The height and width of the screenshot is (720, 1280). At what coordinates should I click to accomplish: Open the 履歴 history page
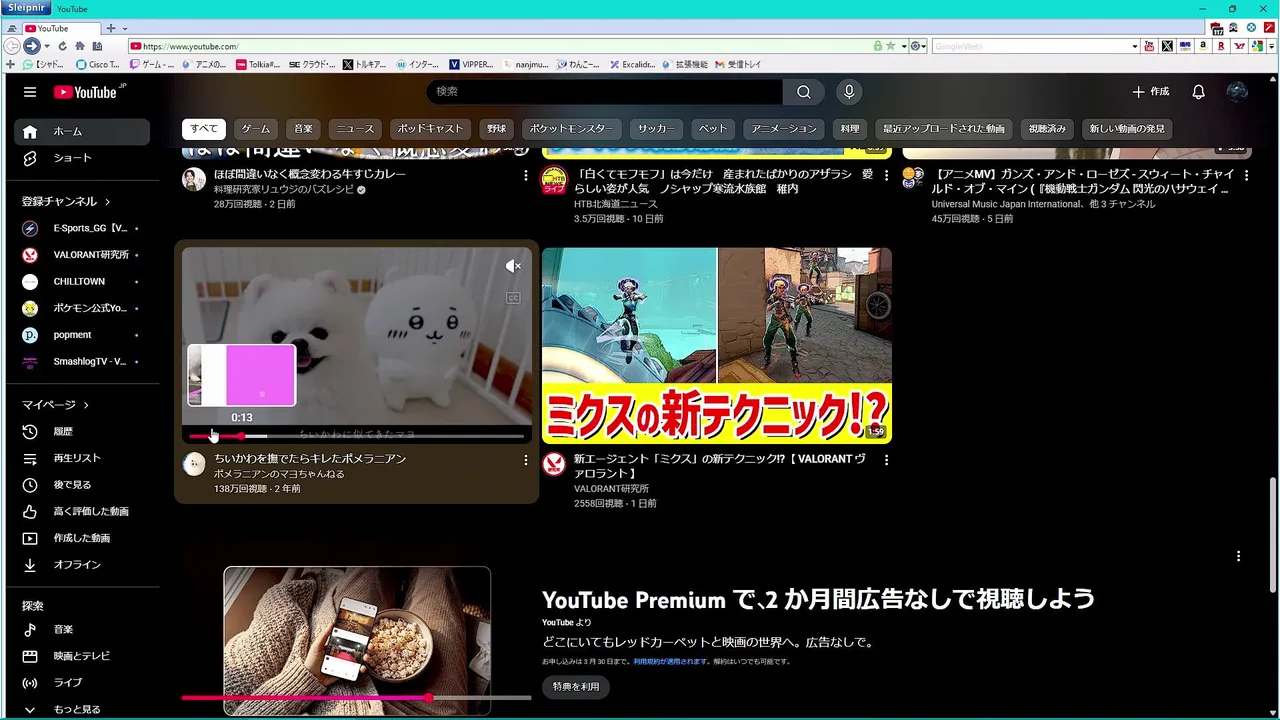coord(82,432)
